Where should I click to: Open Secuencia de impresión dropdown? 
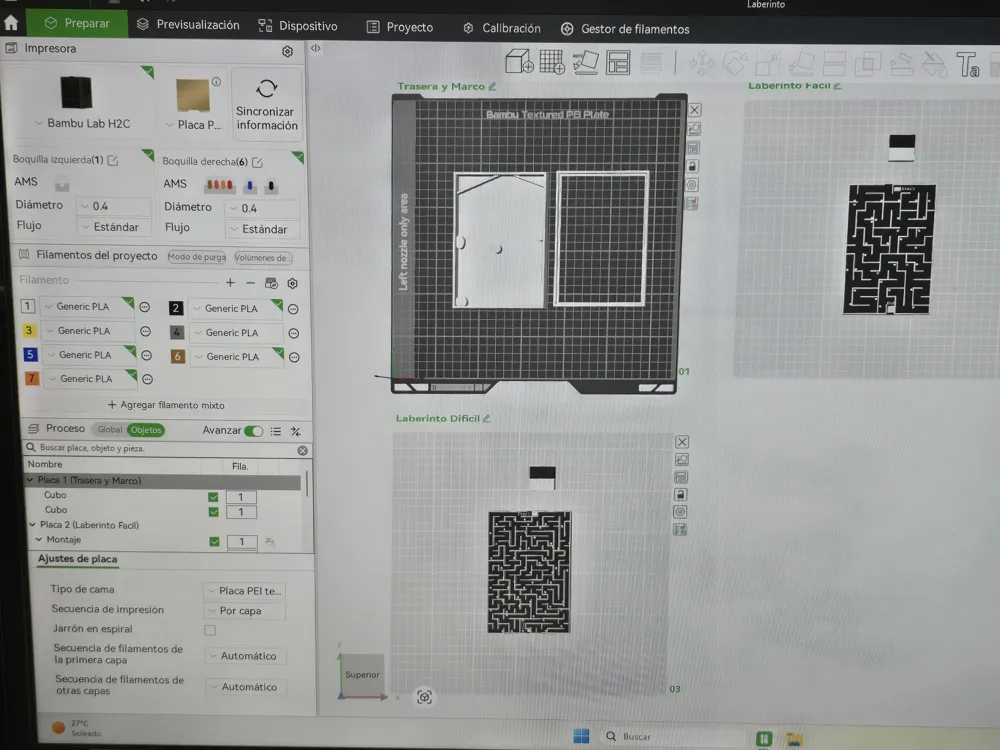(245, 611)
